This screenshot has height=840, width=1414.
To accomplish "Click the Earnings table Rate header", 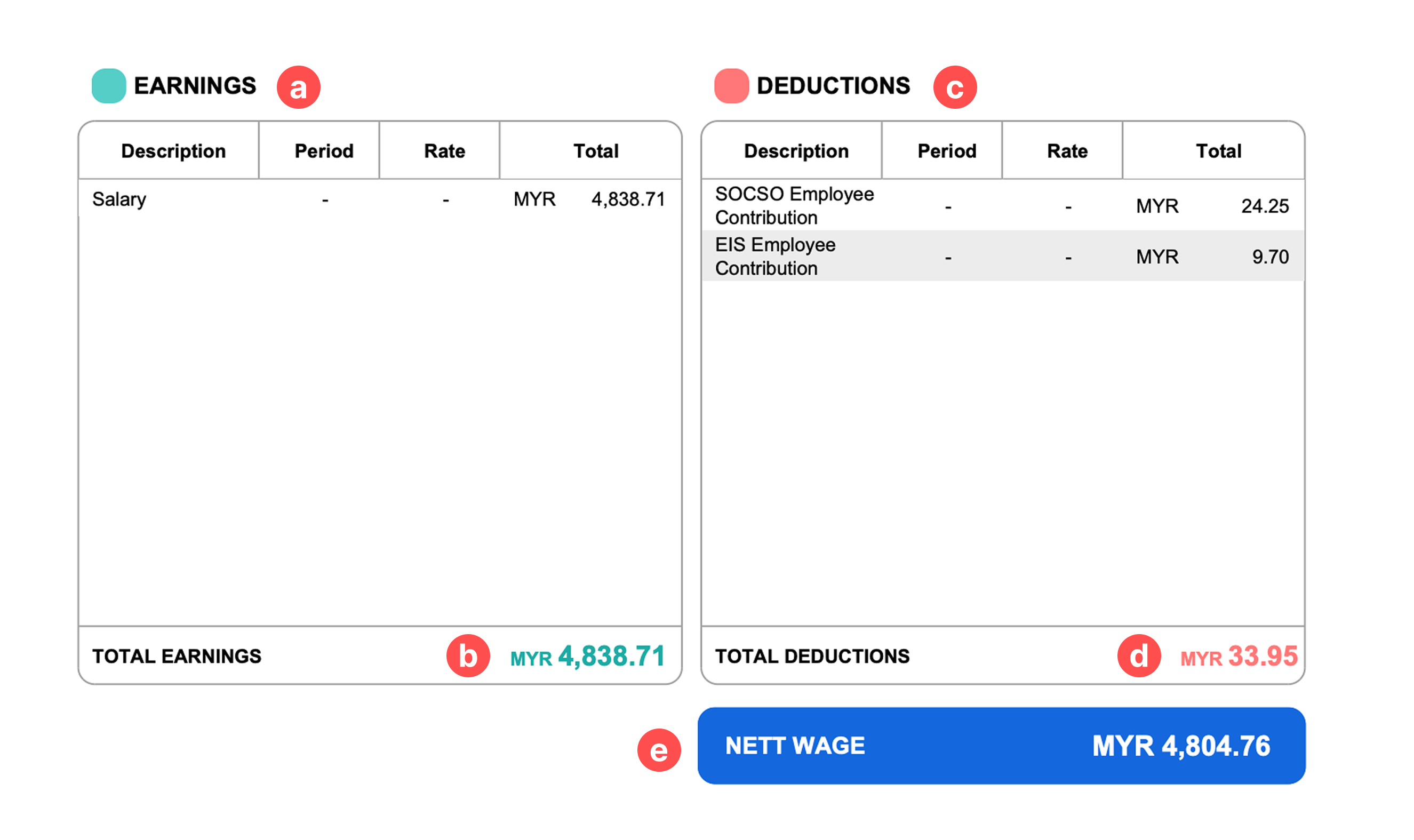I will [x=444, y=151].
